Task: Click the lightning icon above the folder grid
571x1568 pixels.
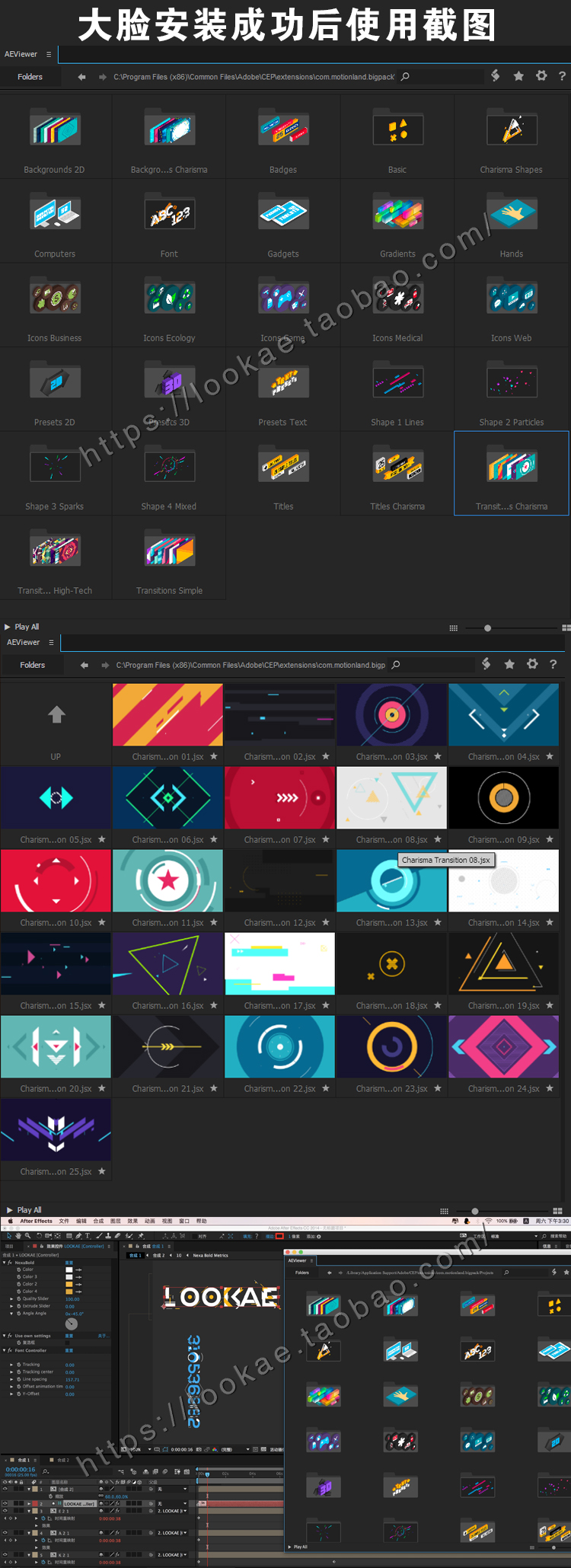Action: 496,76
